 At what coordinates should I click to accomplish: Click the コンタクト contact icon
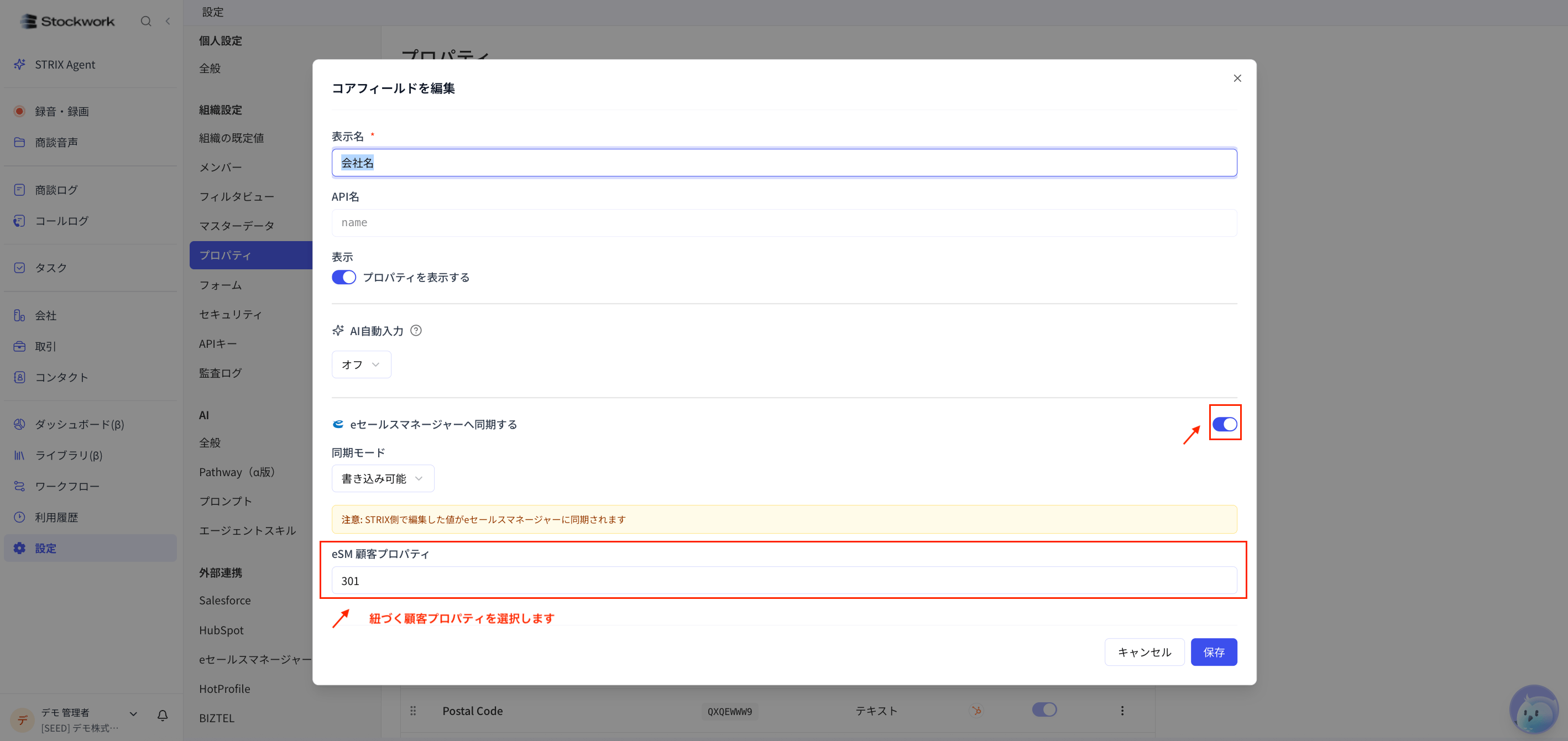(x=19, y=377)
